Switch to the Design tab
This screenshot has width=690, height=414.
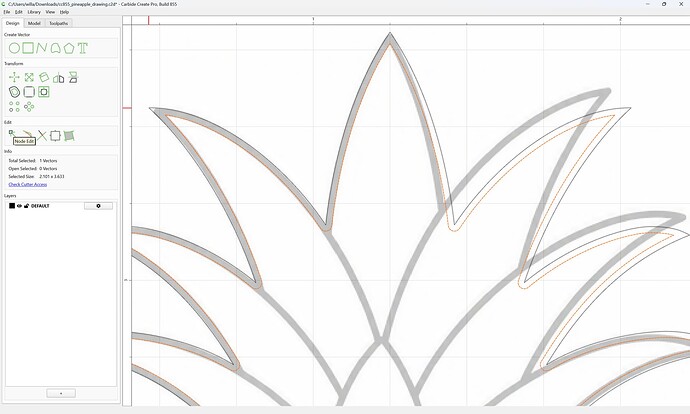click(x=12, y=23)
